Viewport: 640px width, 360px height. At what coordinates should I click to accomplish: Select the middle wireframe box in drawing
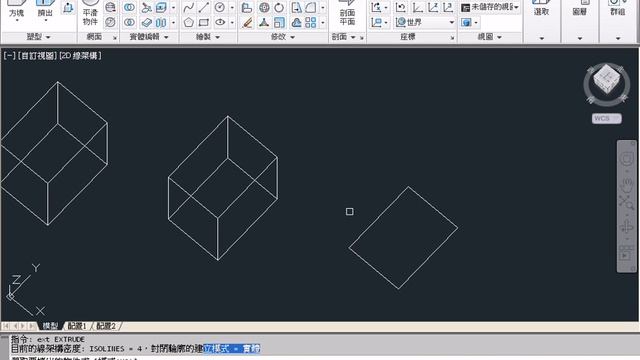coord(223,188)
